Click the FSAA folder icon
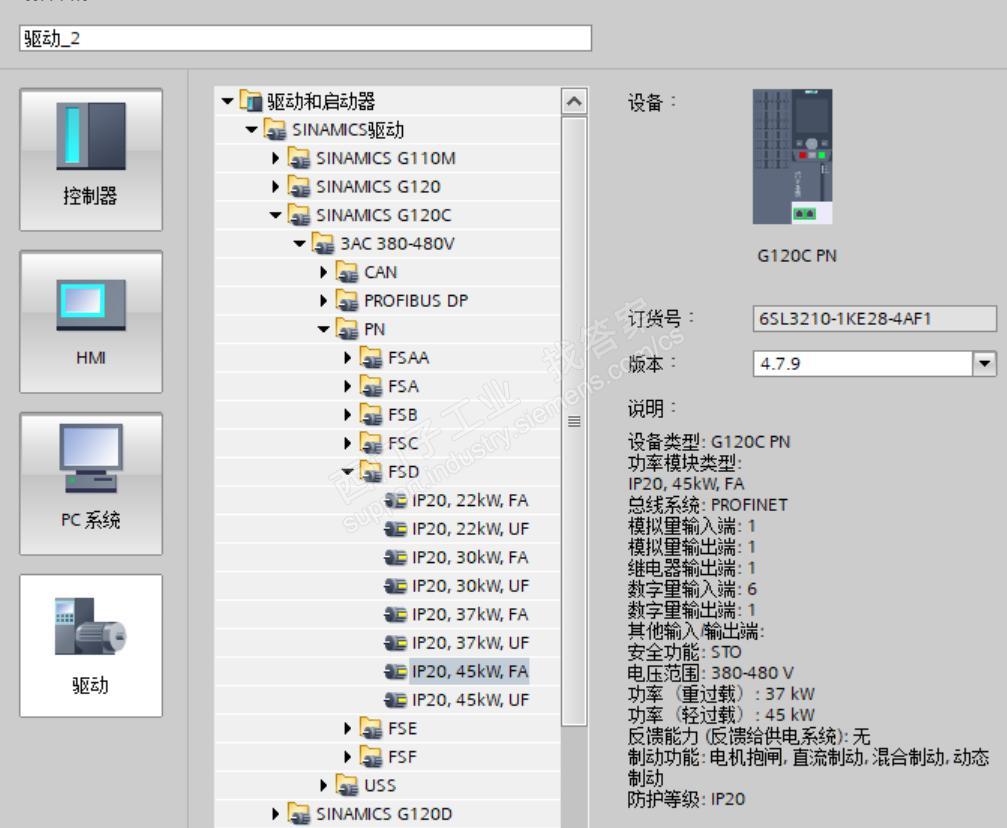Screen dimensions: 1007x828 (x=371, y=358)
